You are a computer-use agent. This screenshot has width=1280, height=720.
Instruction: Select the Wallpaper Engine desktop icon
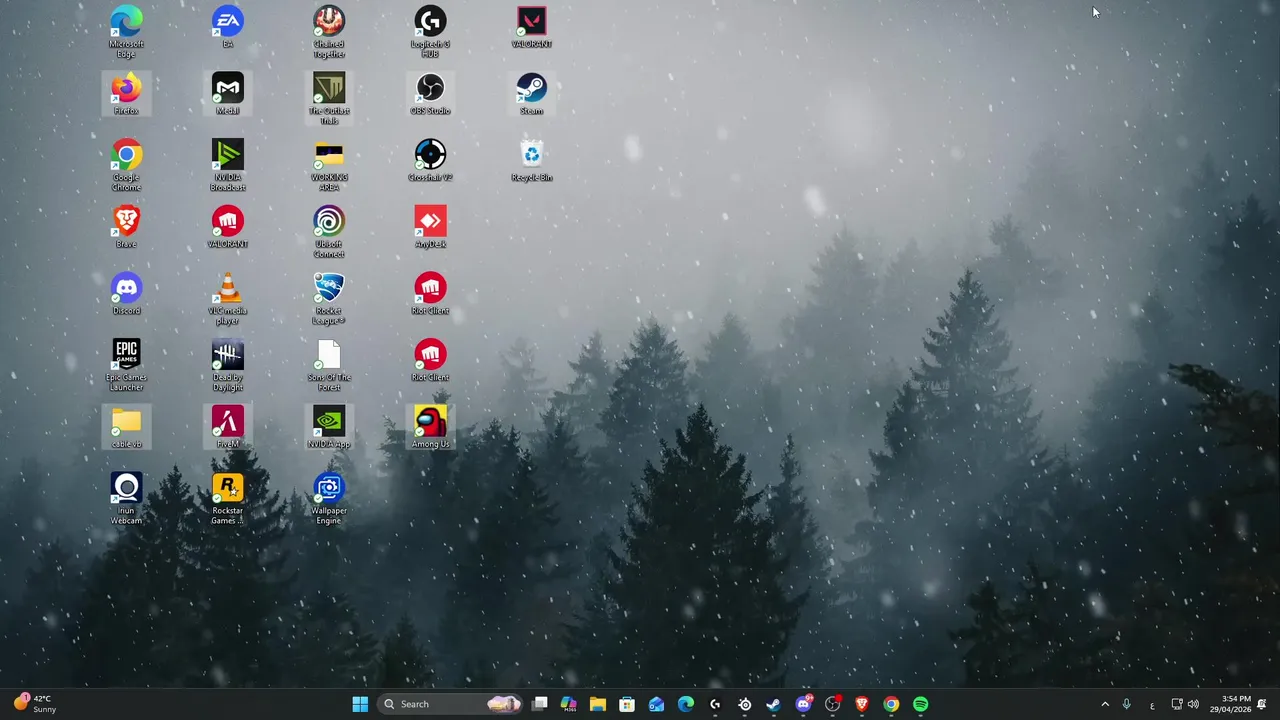pyautogui.click(x=329, y=498)
